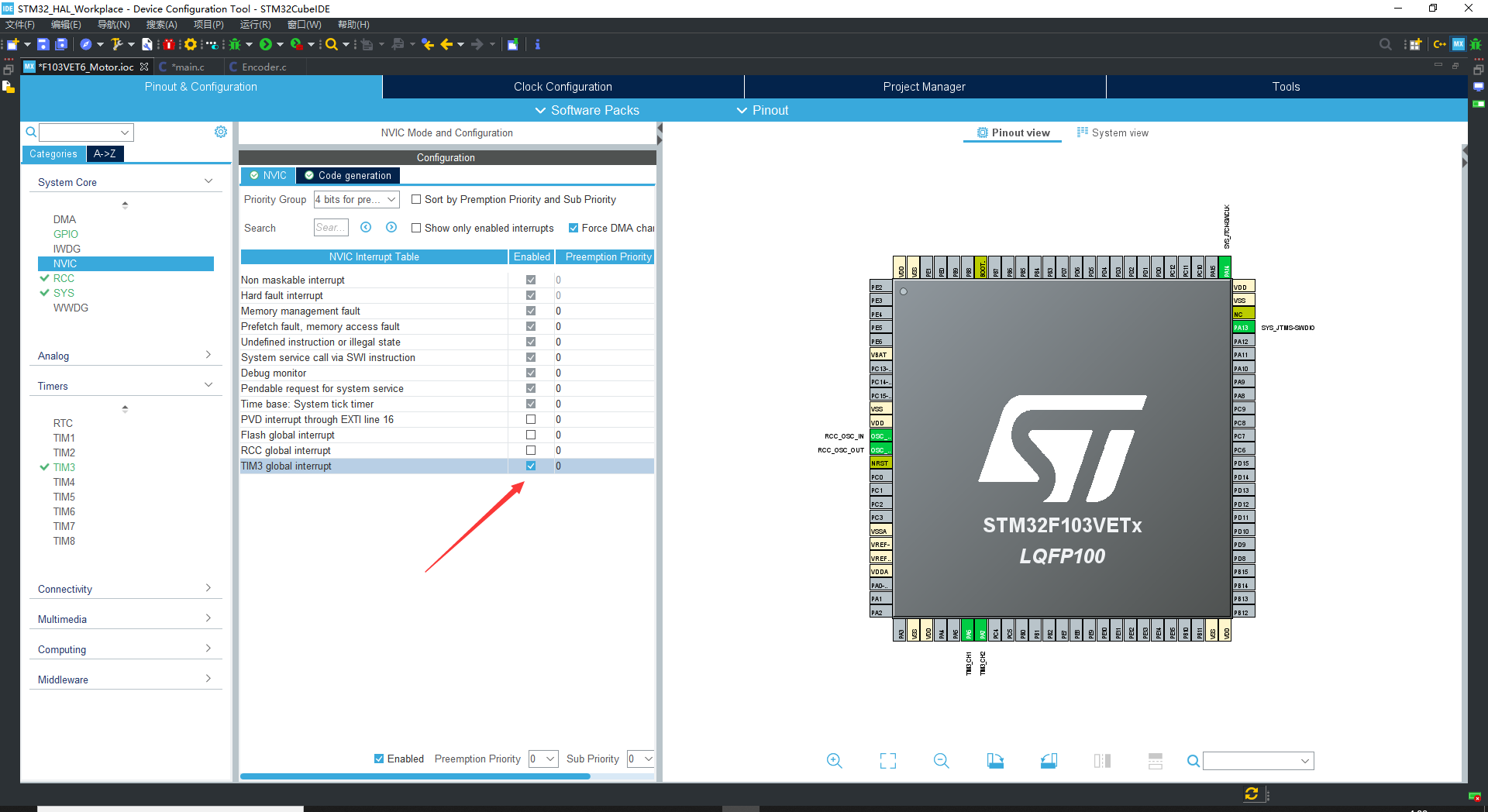The height and width of the screenshot is (812, 1488).
Task: Open the Code generation tab
Action: (348, 175)
